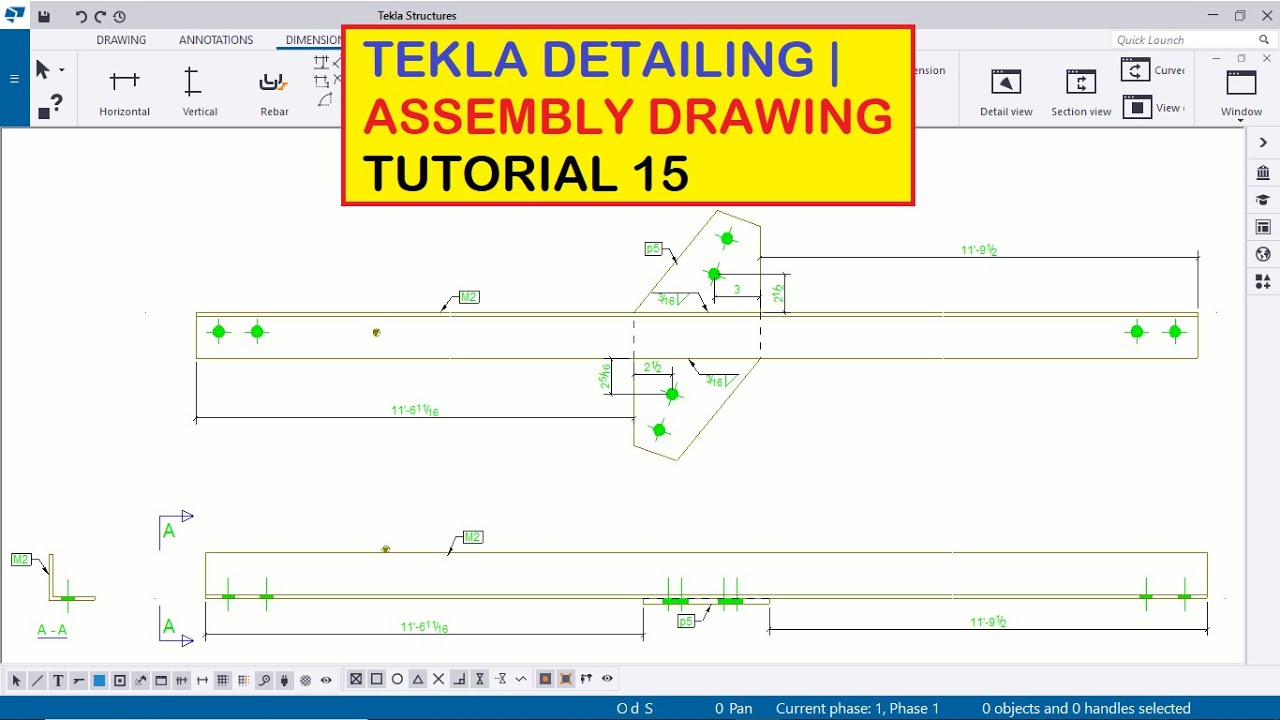1280x720 pixels.
Task: Toggle snap to center points circle
Action: (397, 679)
